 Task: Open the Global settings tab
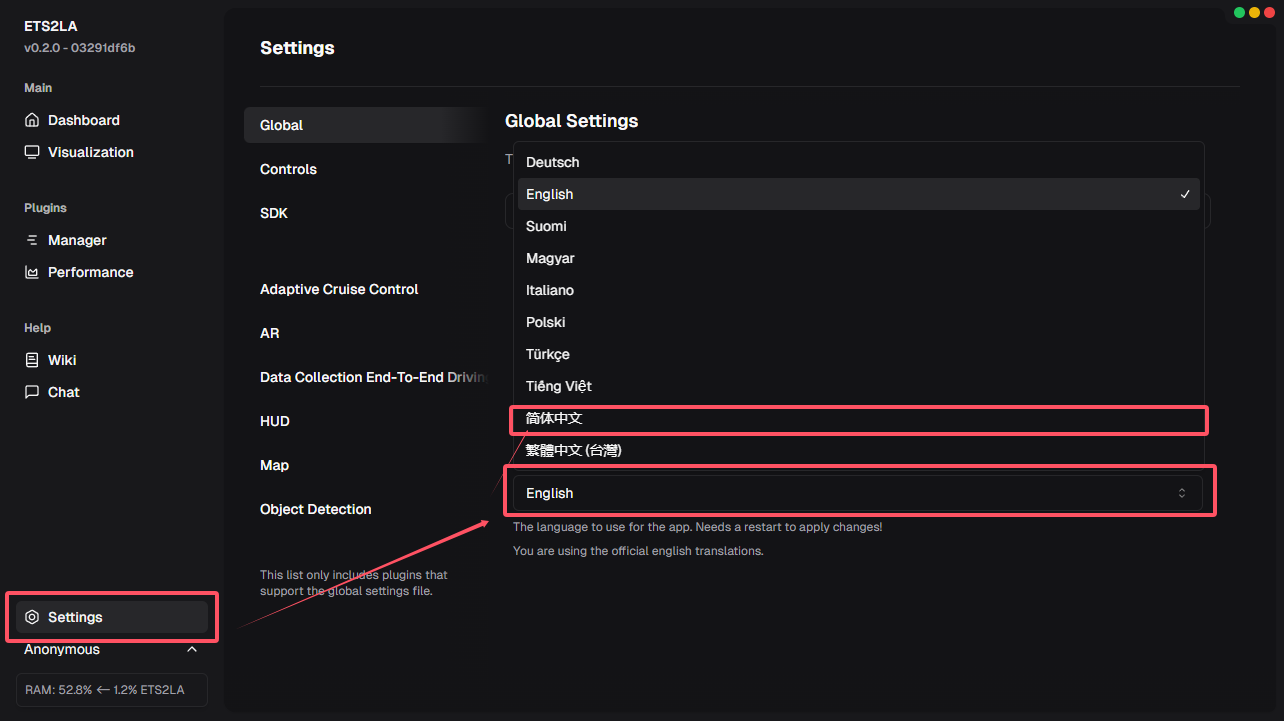(x=366, y=125)
